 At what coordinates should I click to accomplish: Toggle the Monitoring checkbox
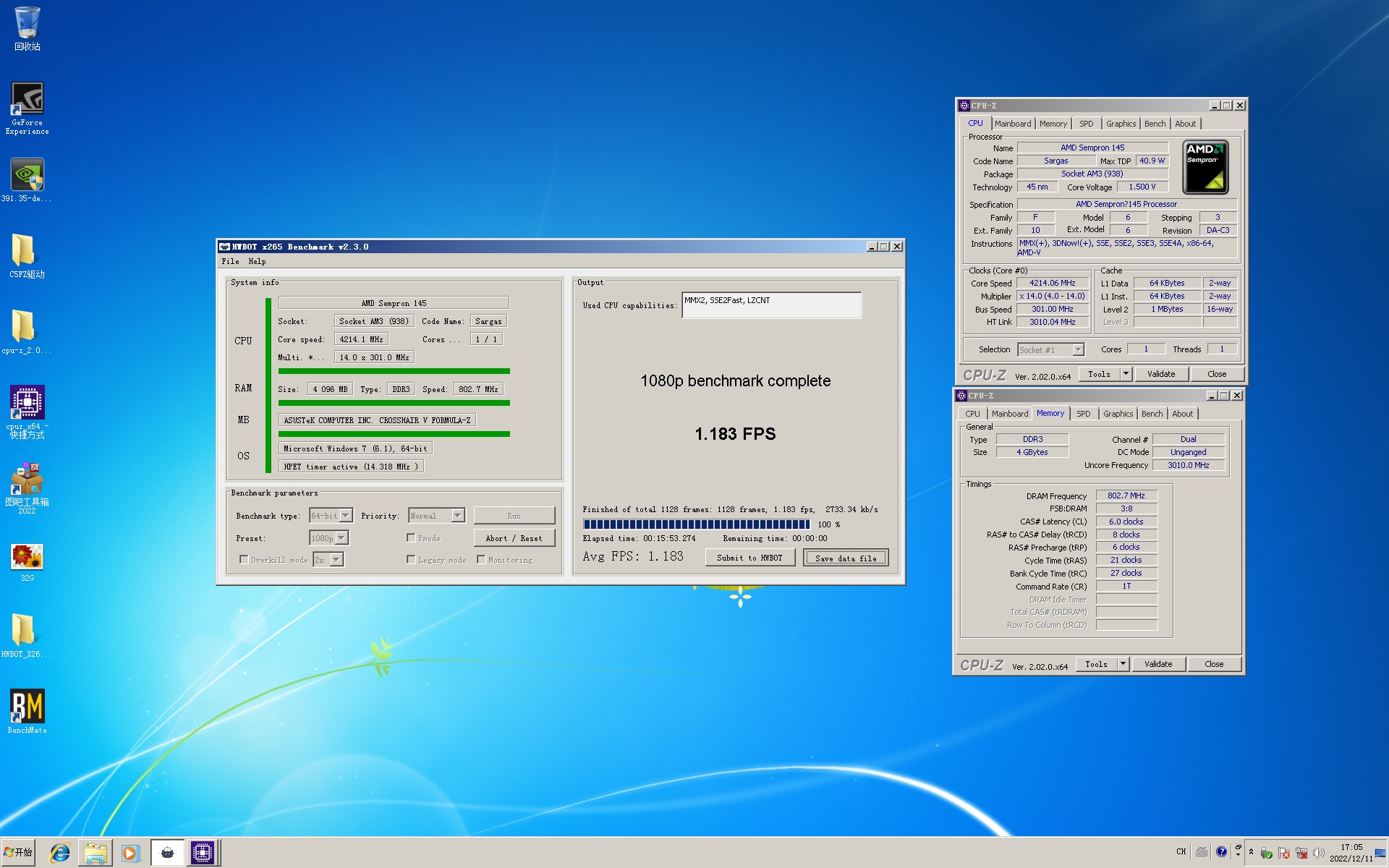tap(481, 559)
